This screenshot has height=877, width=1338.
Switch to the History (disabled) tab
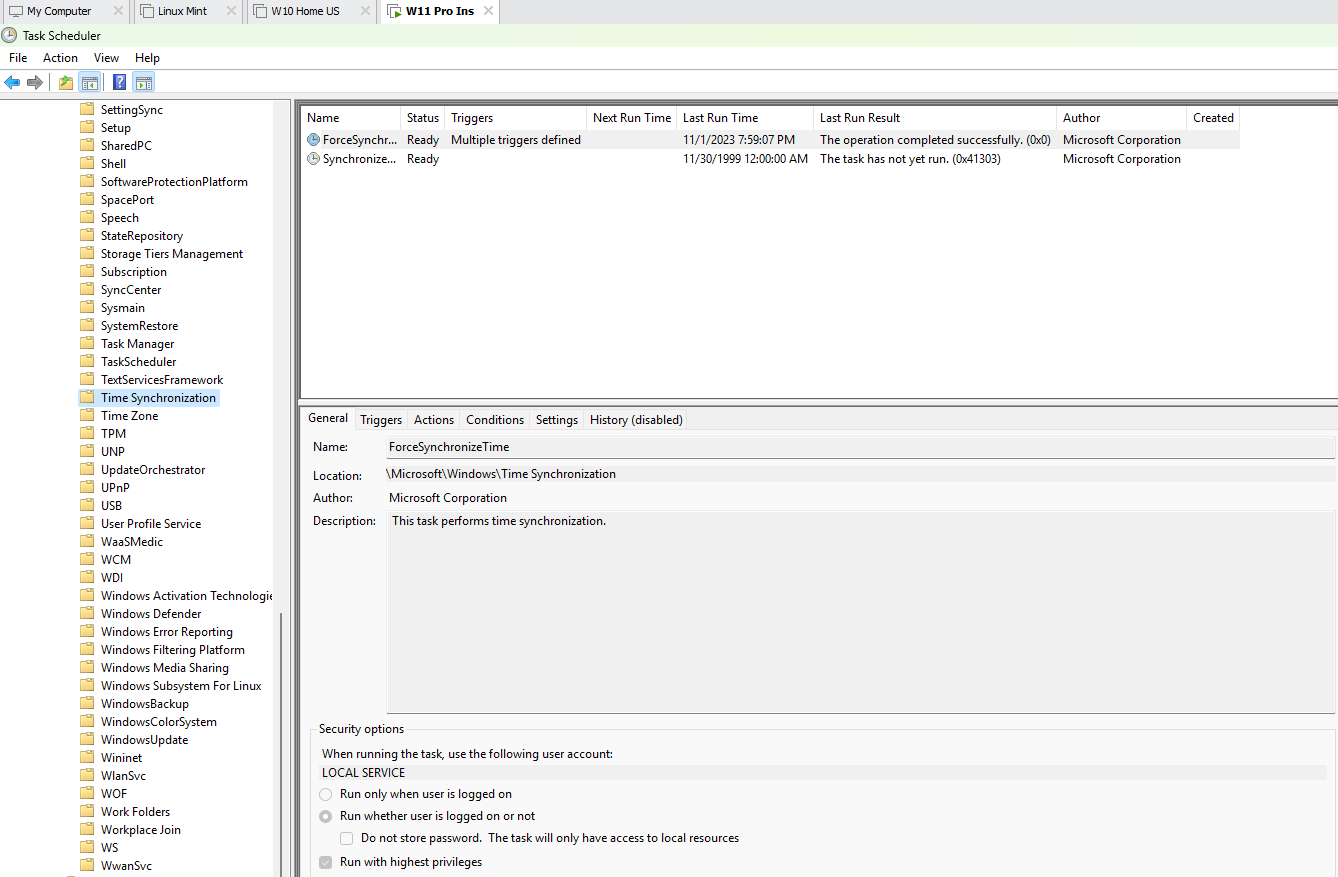636,420
